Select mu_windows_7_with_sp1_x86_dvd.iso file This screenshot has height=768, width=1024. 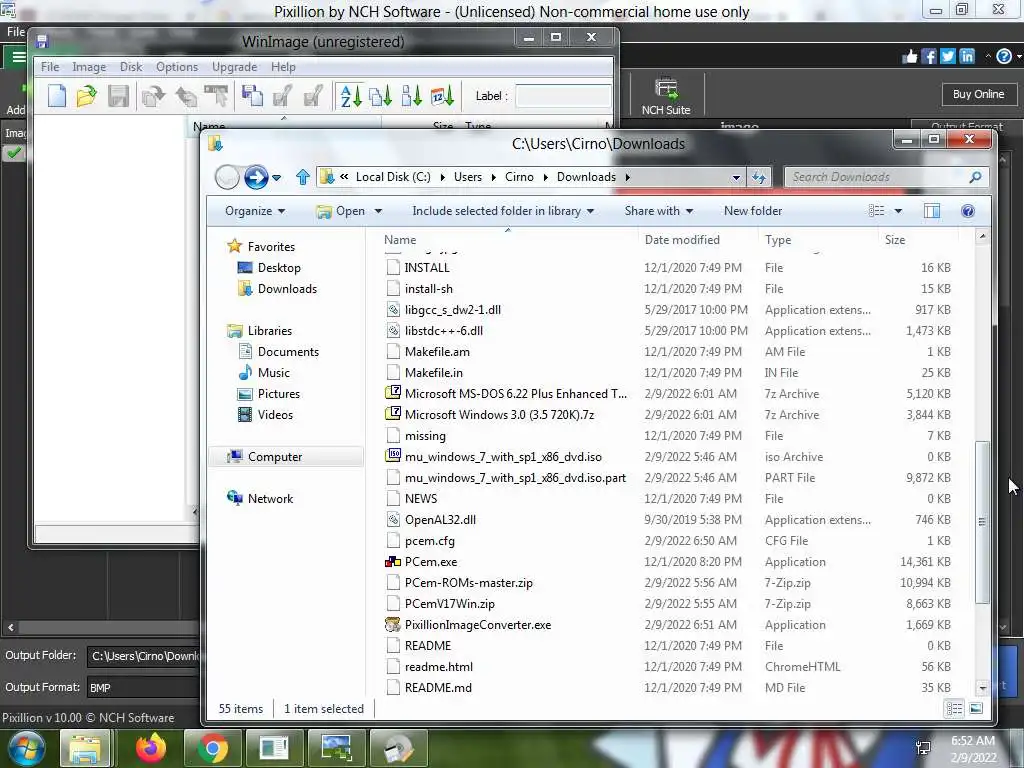[x=503, y=457]
